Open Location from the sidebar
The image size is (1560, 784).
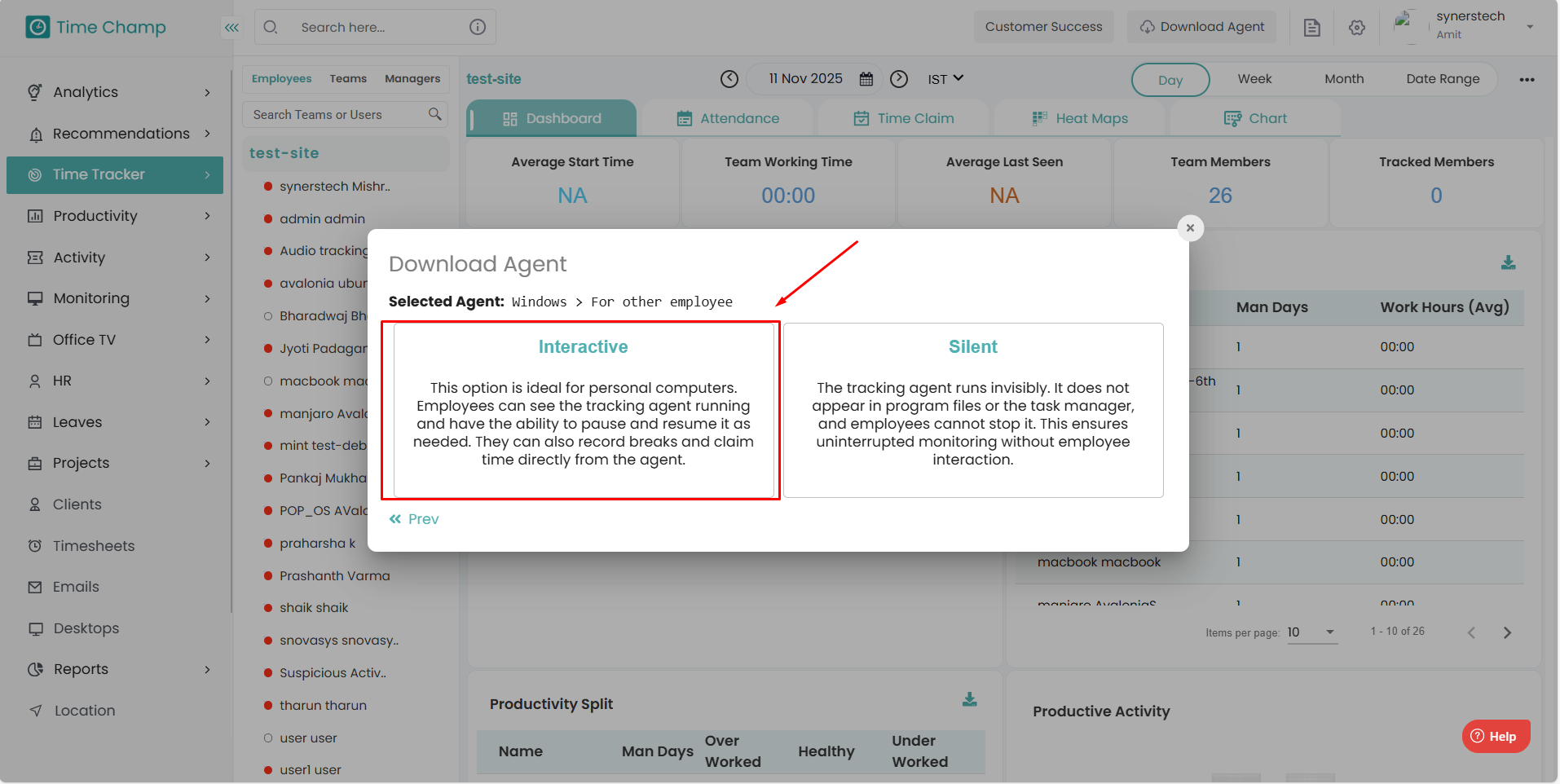[85, 711]
